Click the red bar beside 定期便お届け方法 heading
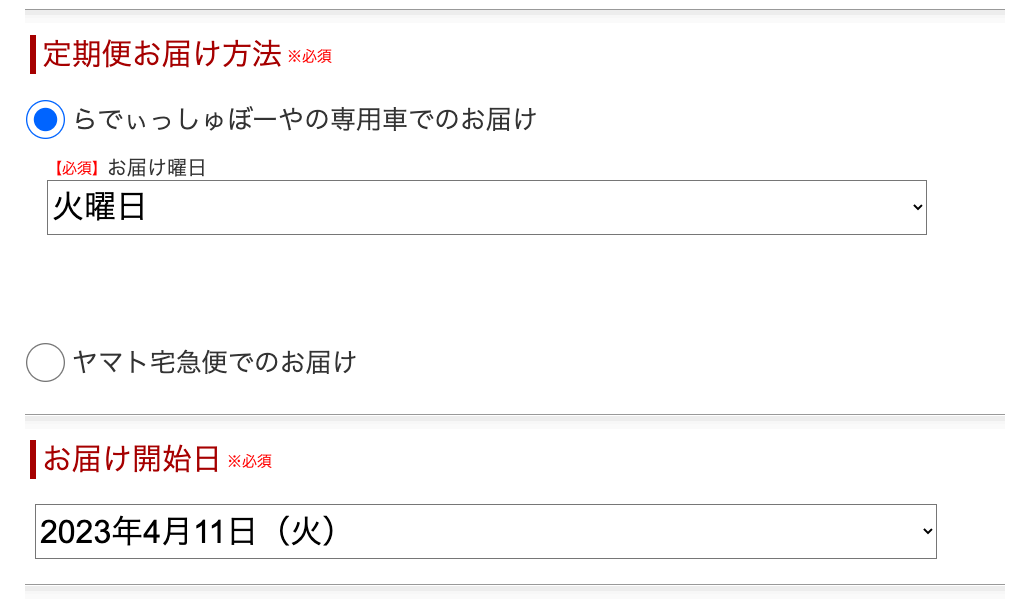Screen dimensions: 1009x606 33,55
